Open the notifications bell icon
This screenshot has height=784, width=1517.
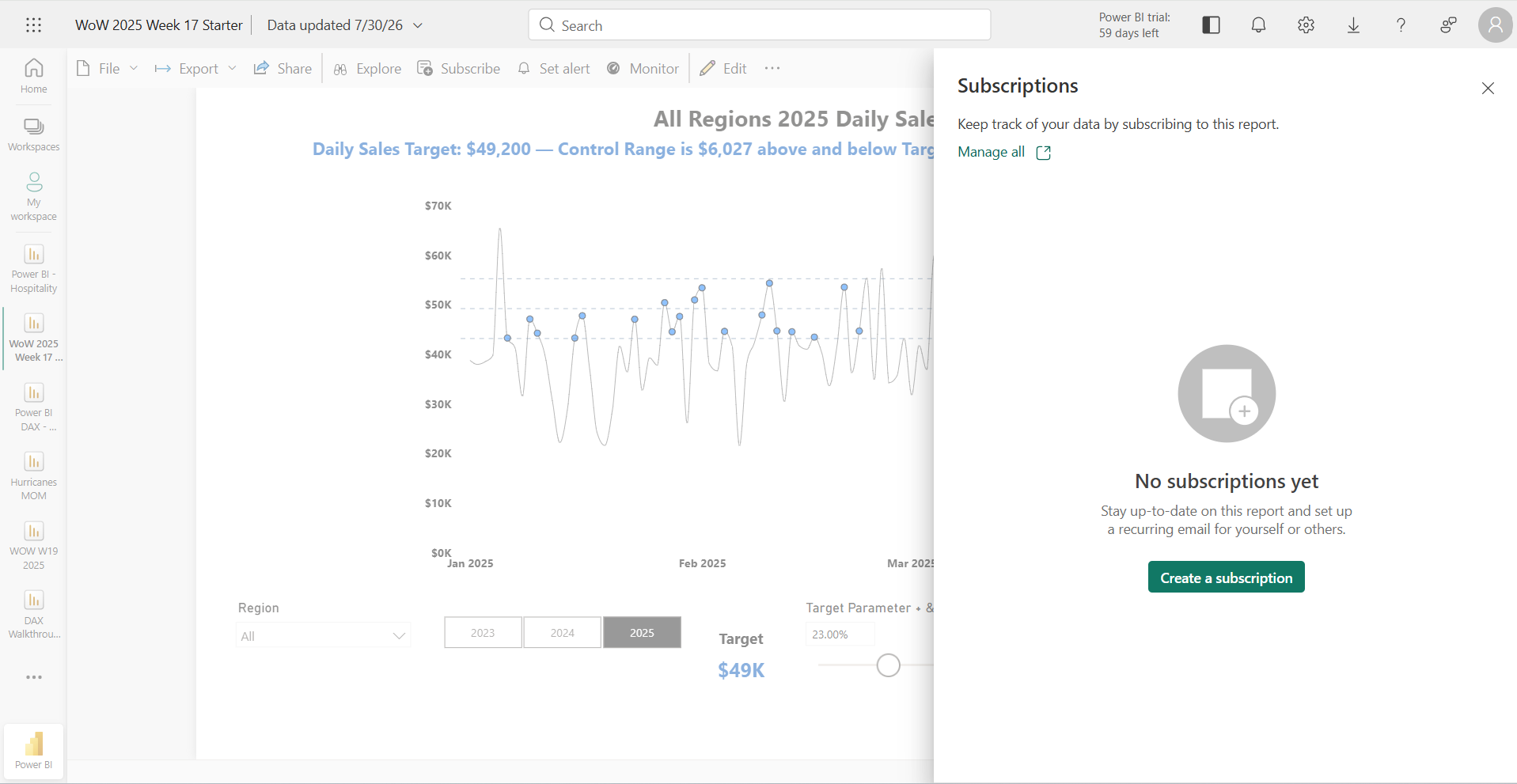1258,25
